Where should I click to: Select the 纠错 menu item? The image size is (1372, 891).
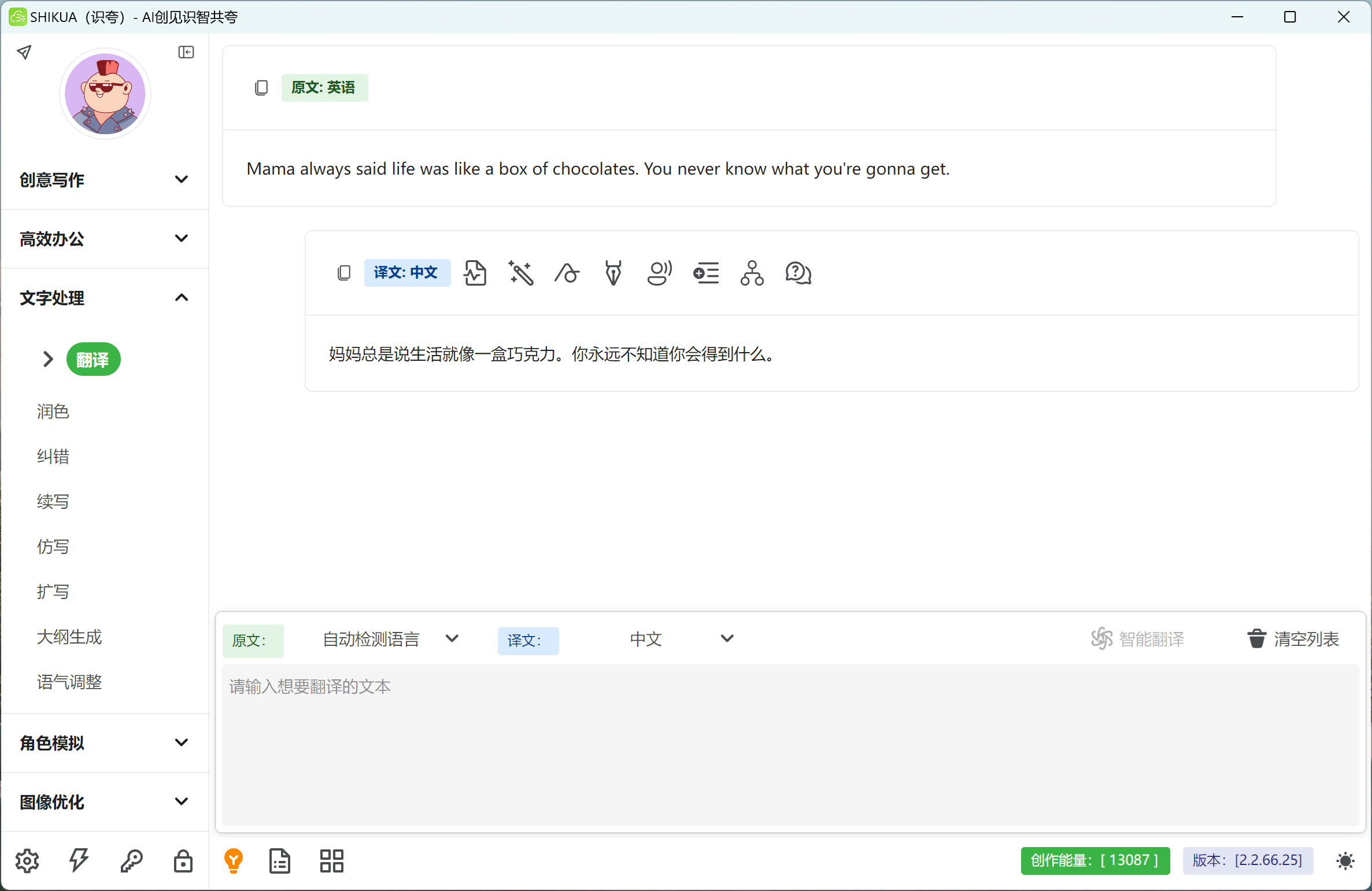pyautogui.click(x=53, y=457)
